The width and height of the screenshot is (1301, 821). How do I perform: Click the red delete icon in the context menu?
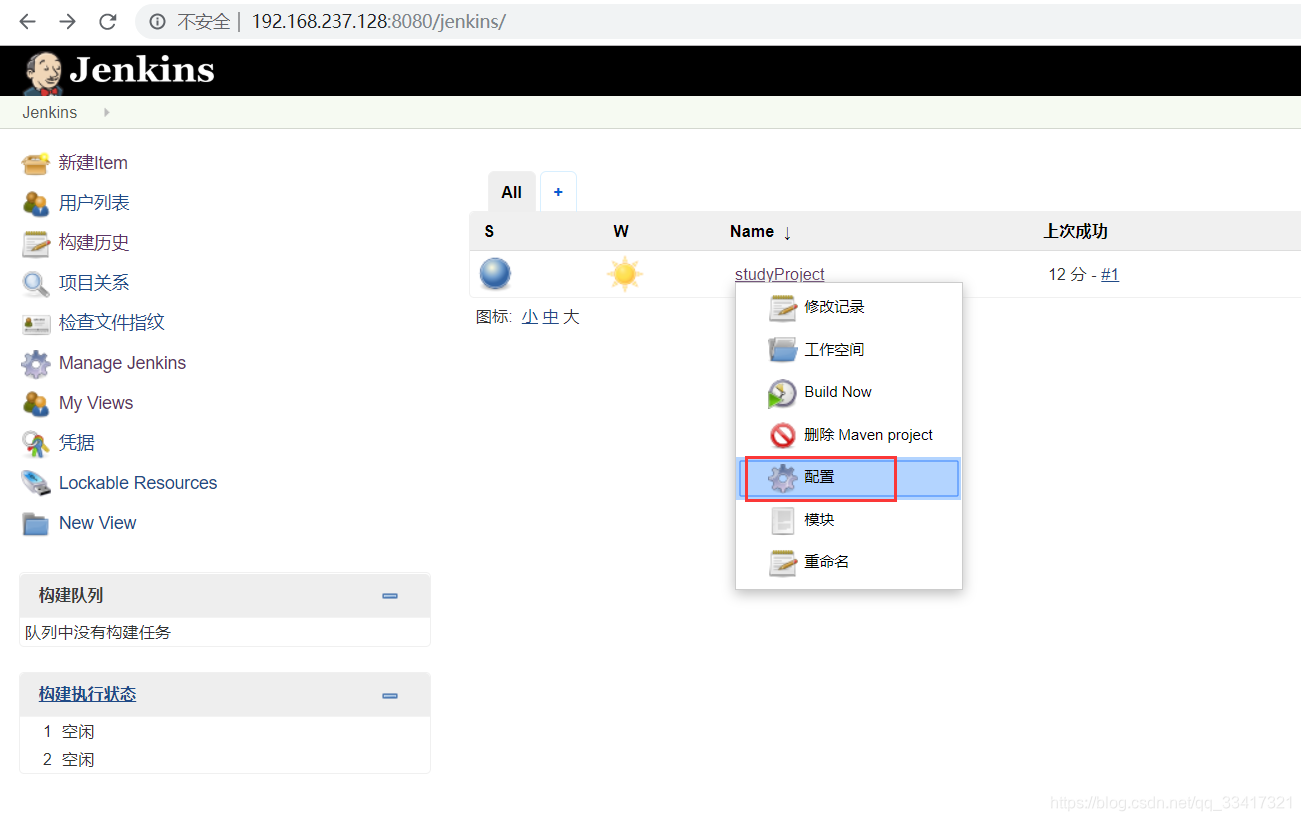(x=782, y=435)
